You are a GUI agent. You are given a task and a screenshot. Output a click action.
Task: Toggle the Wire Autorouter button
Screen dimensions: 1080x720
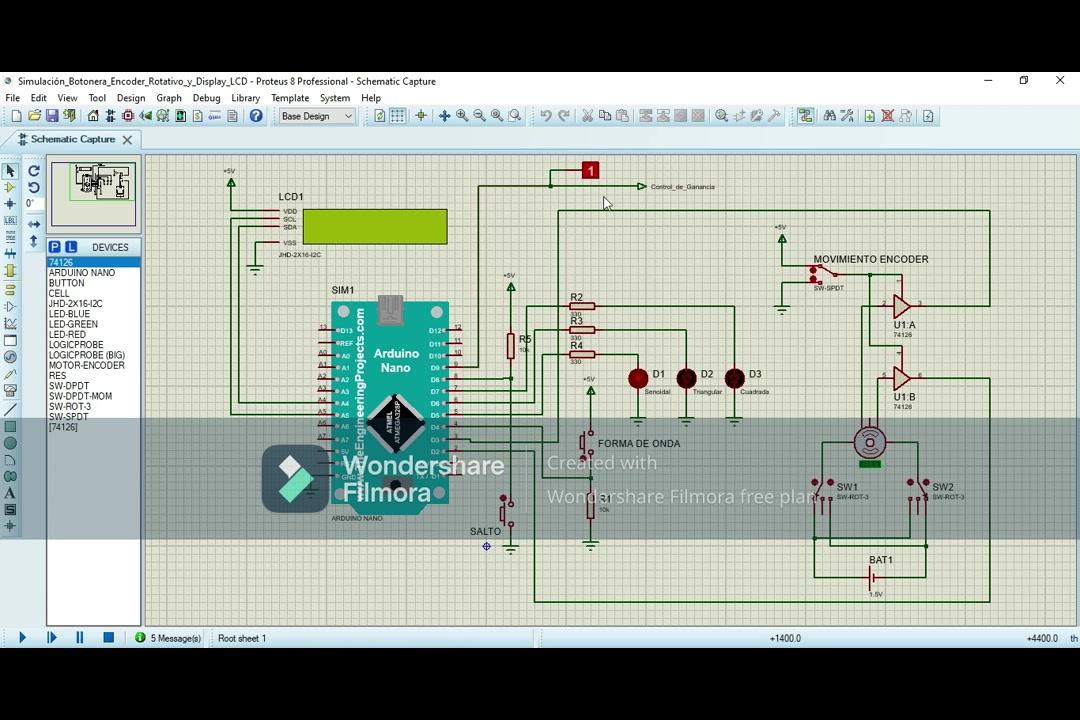click(805, 116)
